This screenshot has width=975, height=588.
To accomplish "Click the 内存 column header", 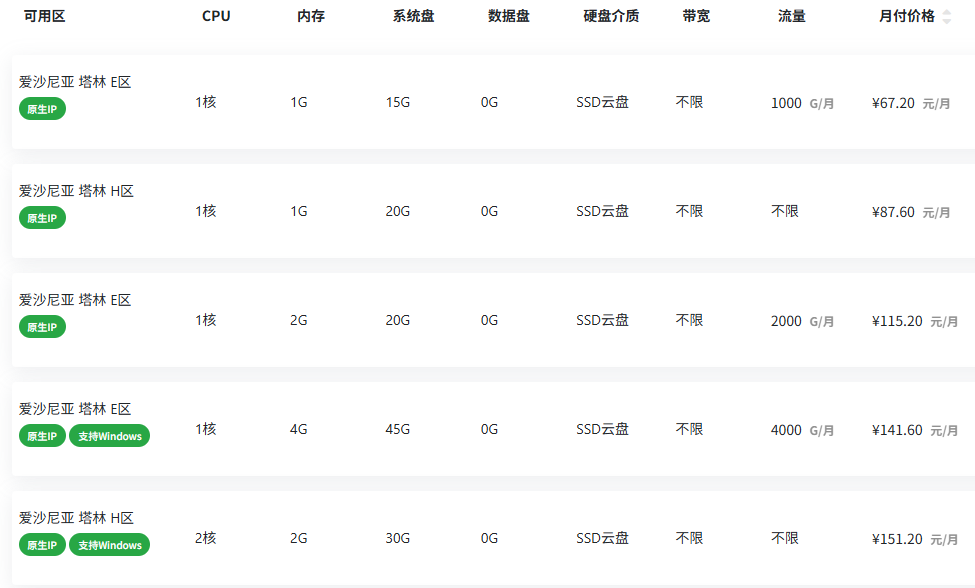I will coord(311,16).
